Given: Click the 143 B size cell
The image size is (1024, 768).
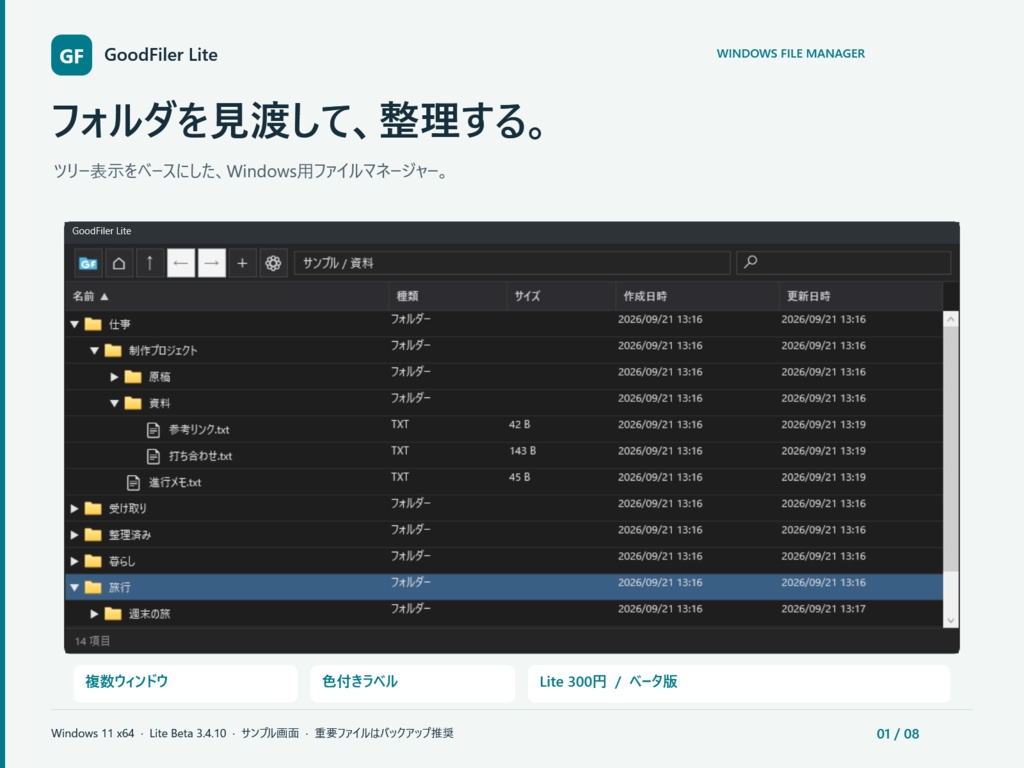Looking at the screenshot, I should point(522,451).
